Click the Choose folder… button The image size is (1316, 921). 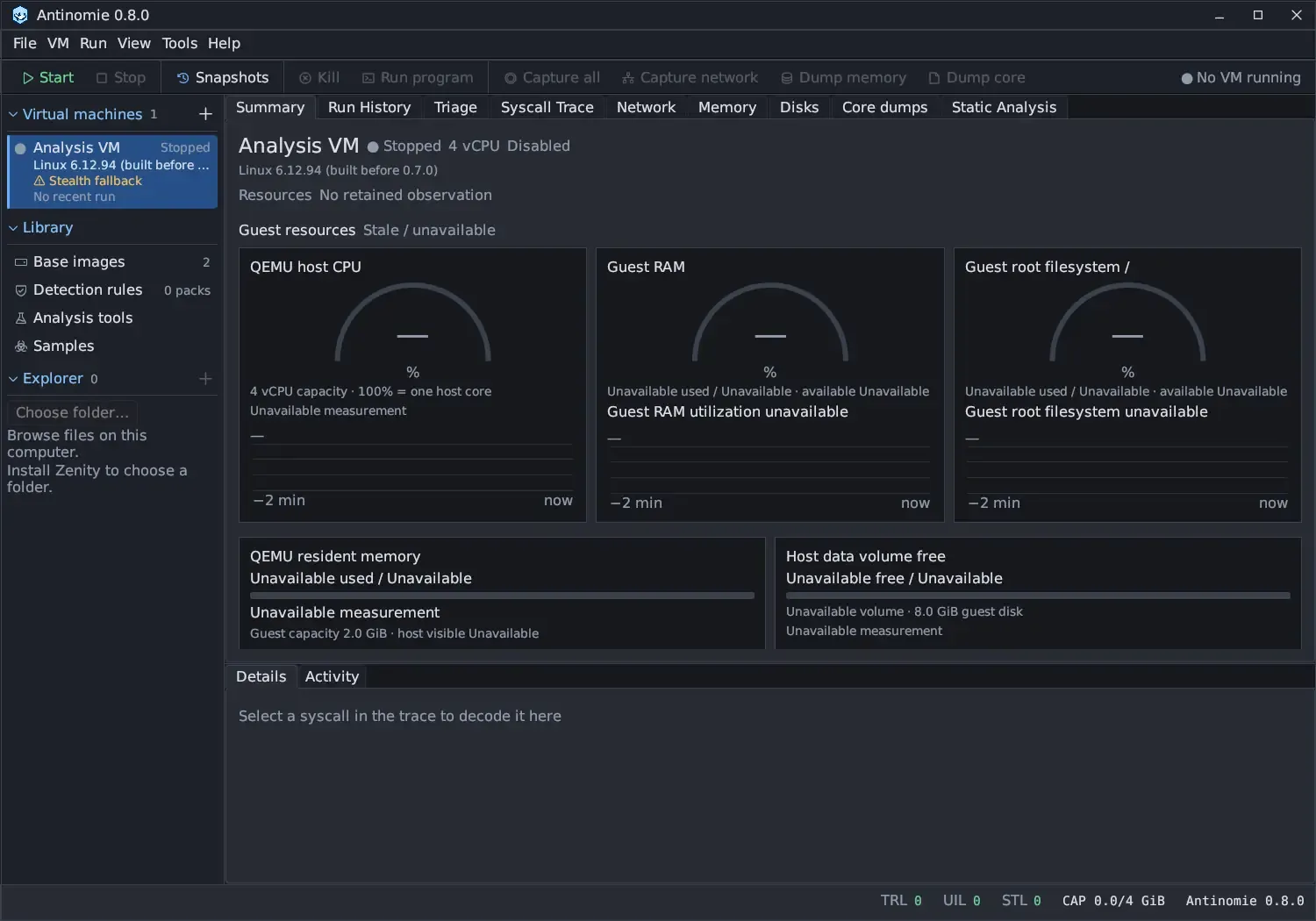click(x=72, y=412)
